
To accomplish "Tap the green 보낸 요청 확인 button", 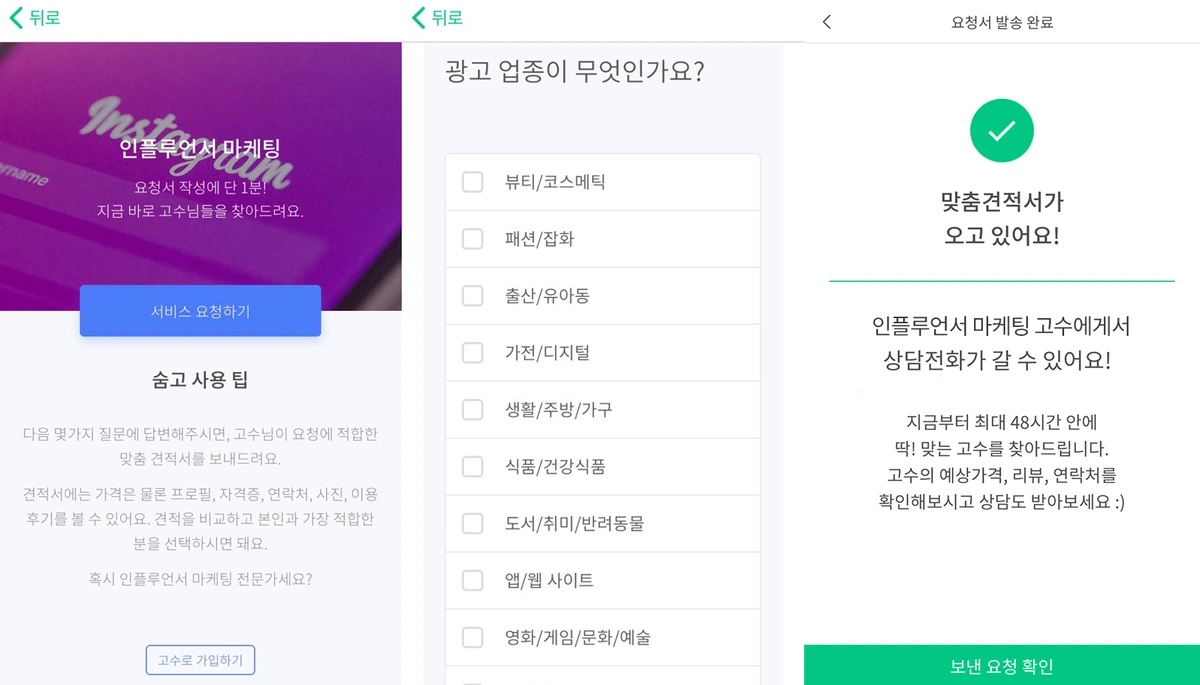I will point(1001,664).
